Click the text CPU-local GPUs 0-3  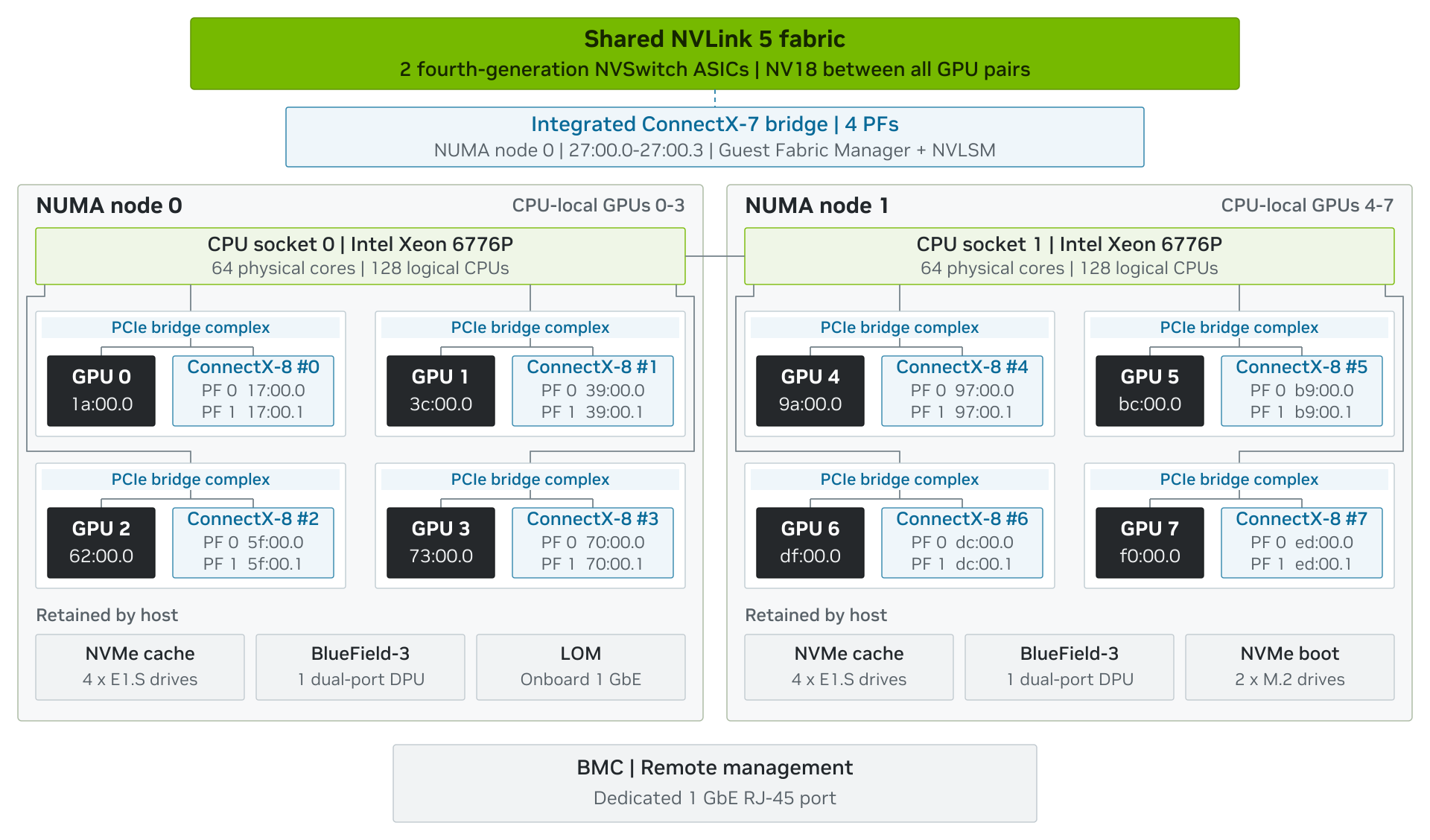pos(598,206)
